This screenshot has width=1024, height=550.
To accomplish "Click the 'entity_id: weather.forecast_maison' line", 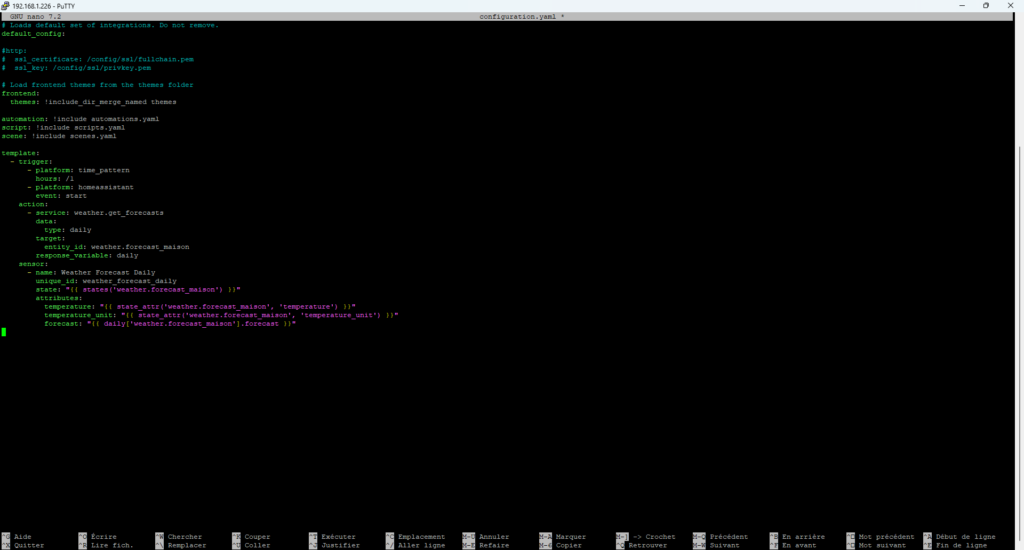I will 116,247.
